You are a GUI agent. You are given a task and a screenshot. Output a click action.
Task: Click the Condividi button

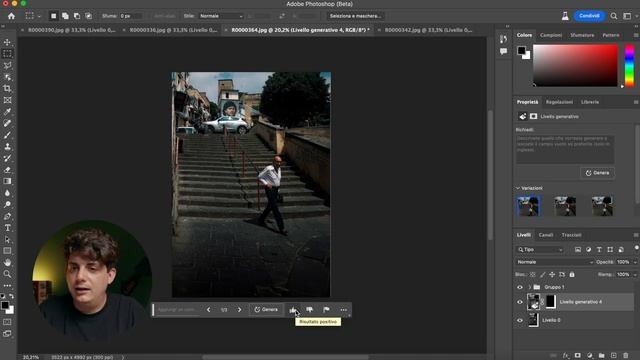589,16
